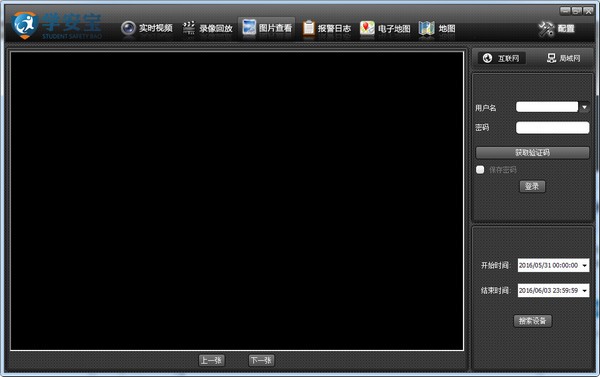Click the 搜索设备 button
Viewport: 600px width, 377px height.
(x=532, y=321)
